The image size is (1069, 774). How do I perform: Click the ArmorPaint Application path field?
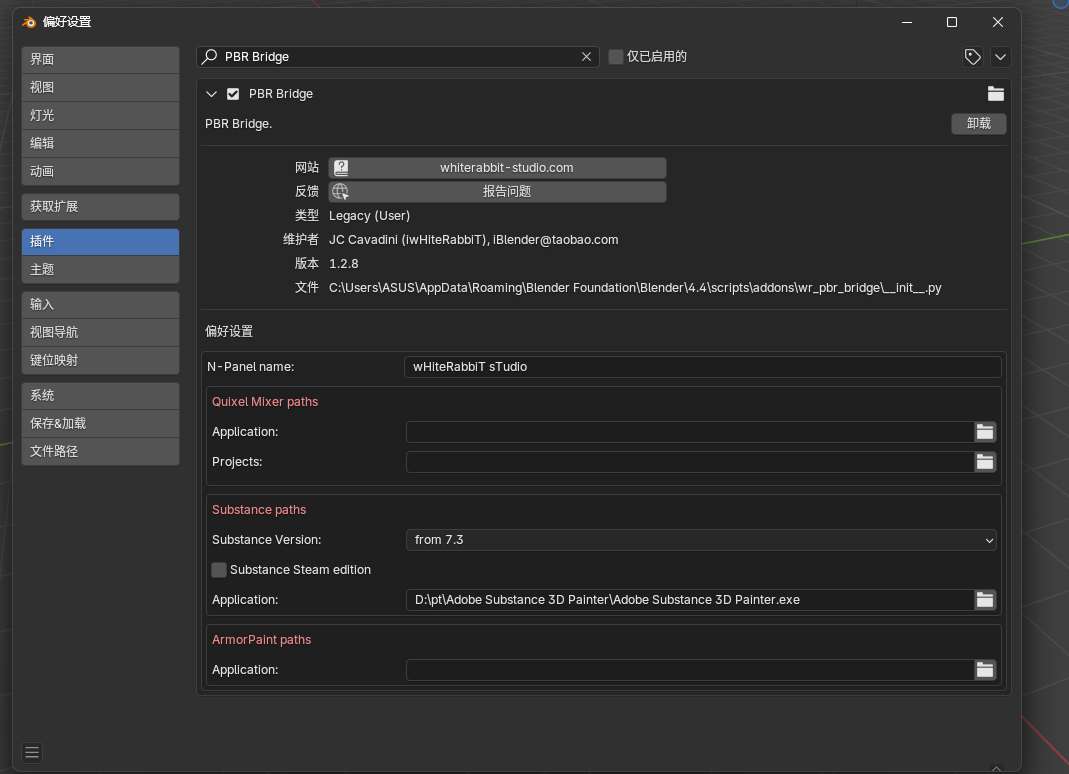tap(690, 670)
